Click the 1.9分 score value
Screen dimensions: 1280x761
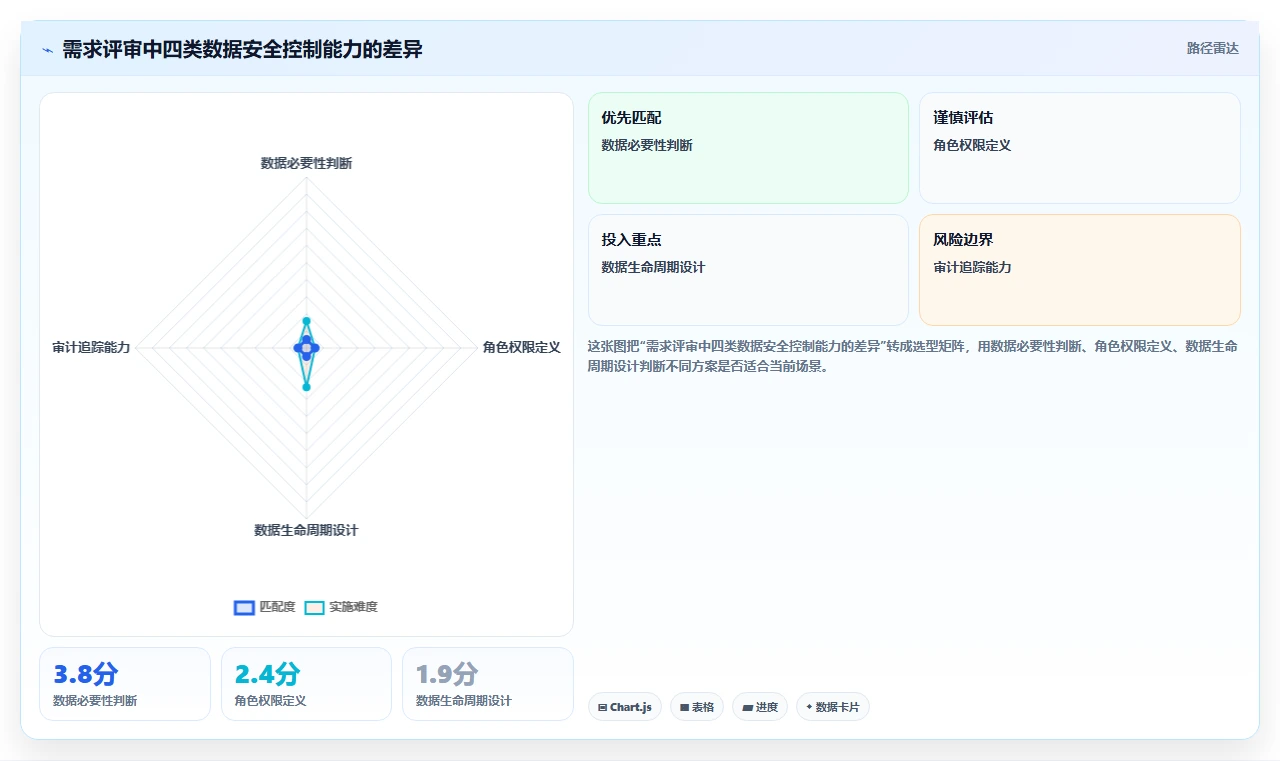pos(447,674)
